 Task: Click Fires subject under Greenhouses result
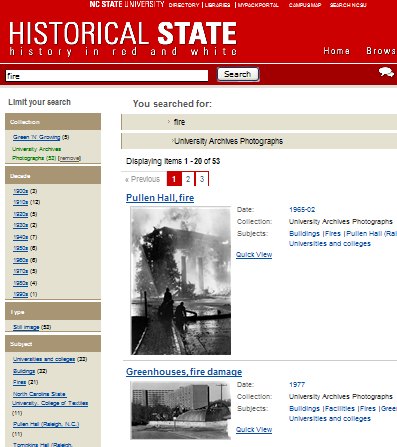coord(368,409)
